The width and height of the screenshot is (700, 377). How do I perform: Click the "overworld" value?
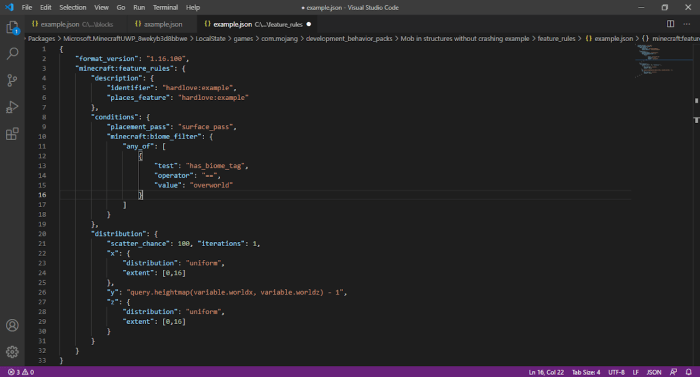pos(211,185)
